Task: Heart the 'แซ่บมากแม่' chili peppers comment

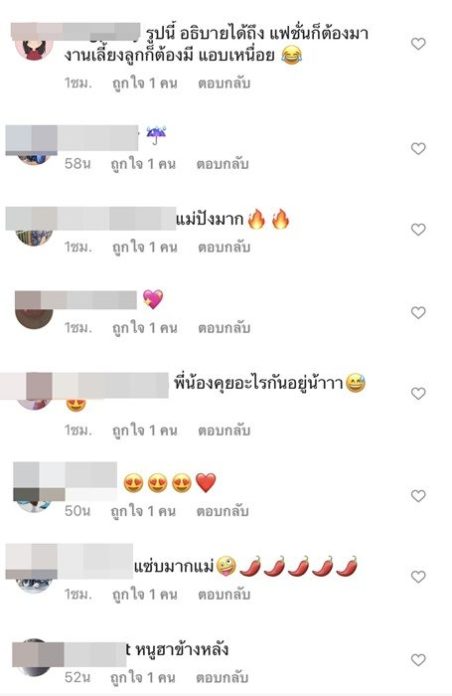Action: [418, 577]
